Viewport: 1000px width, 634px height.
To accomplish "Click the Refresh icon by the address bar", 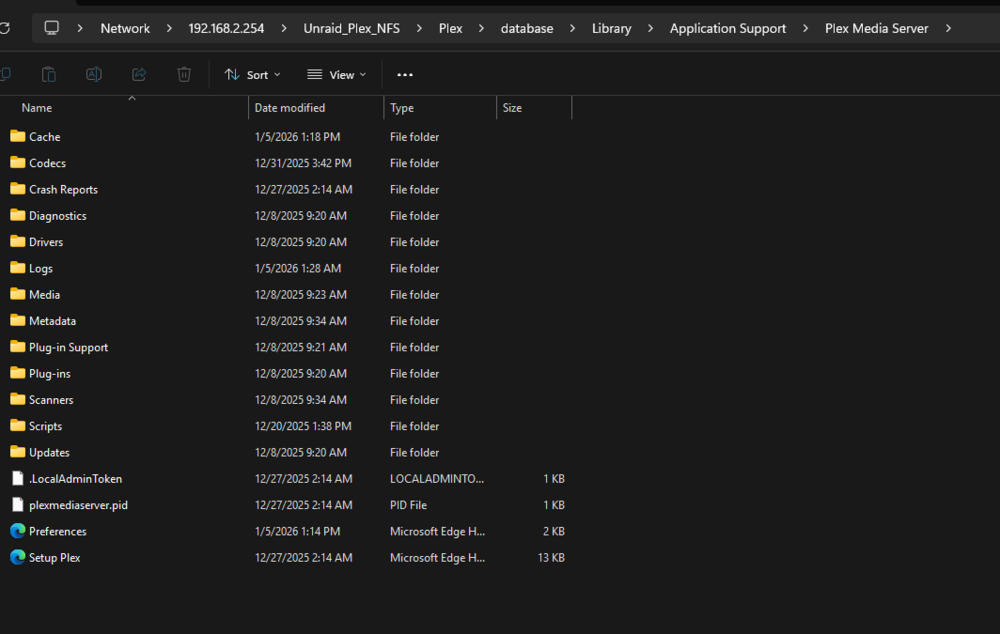I will [x=4, y=28].
